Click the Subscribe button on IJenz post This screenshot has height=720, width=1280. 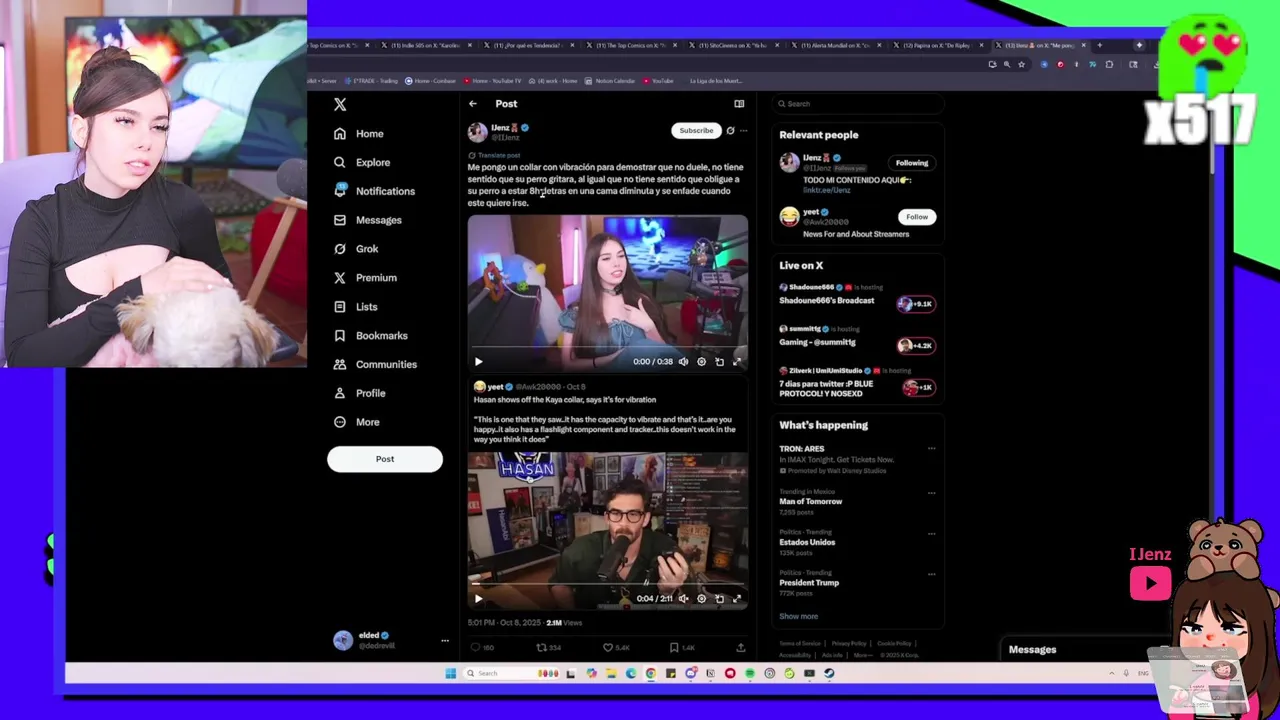[x=696, y=131]
